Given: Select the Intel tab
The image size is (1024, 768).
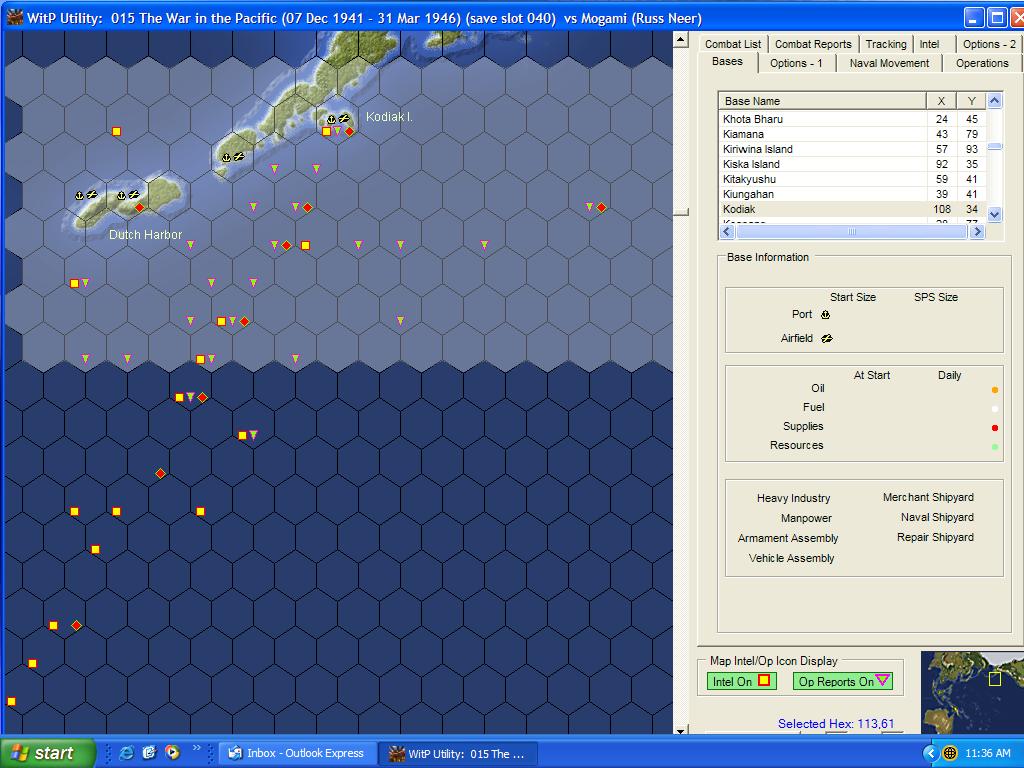Looking at the screenshot, I should (x=929, y=44).
